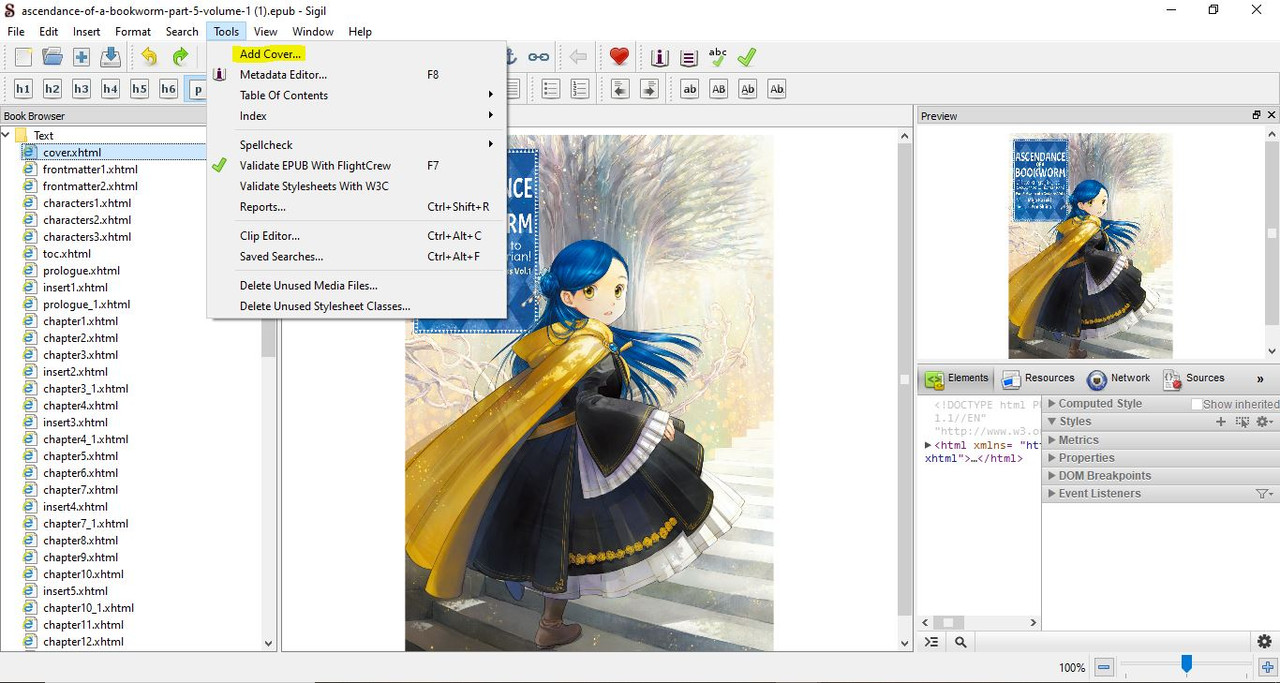Click the green checkmark Validate toolbar icon
The image size is (1280, 683).
746,57
